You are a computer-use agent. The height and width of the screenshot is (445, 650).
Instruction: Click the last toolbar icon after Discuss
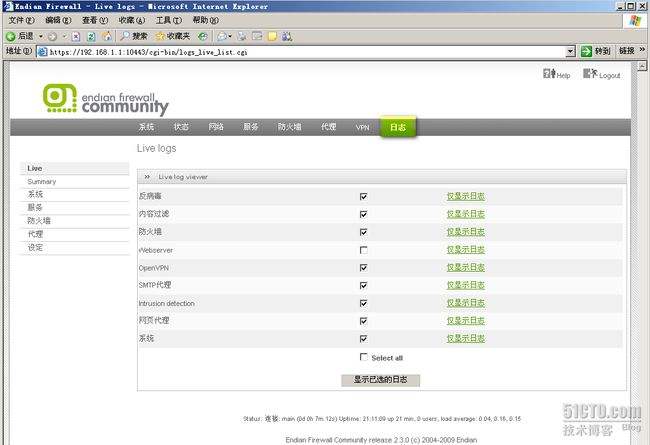pos(287,36)
